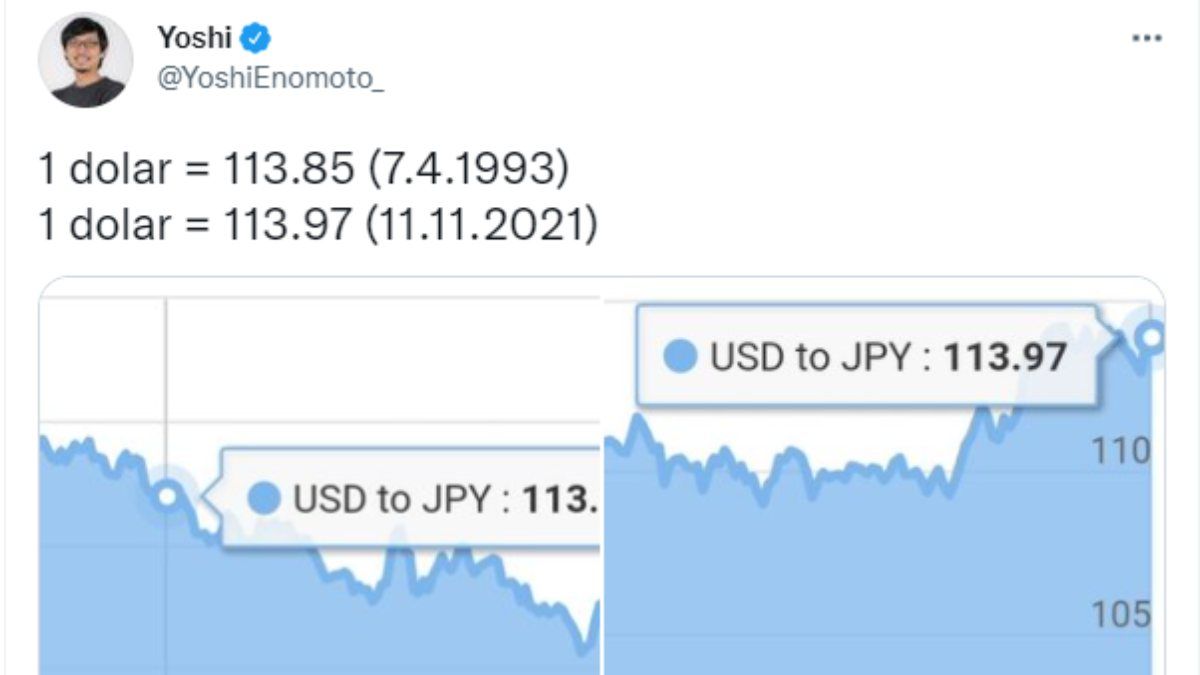This screenshot has height=675, width=1200.
Task: Visit the @YoshiEnomoto_ handle link
Action: (270, 80)
